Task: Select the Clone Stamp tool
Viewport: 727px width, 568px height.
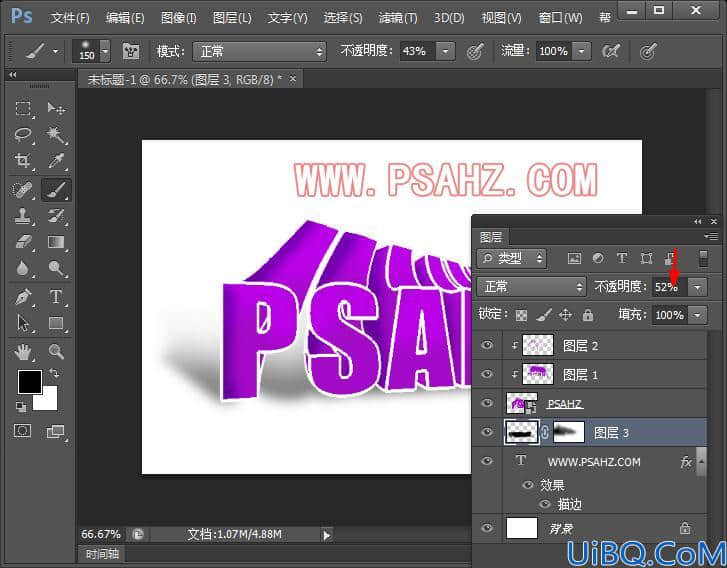Action: click(x=23, y=216)
